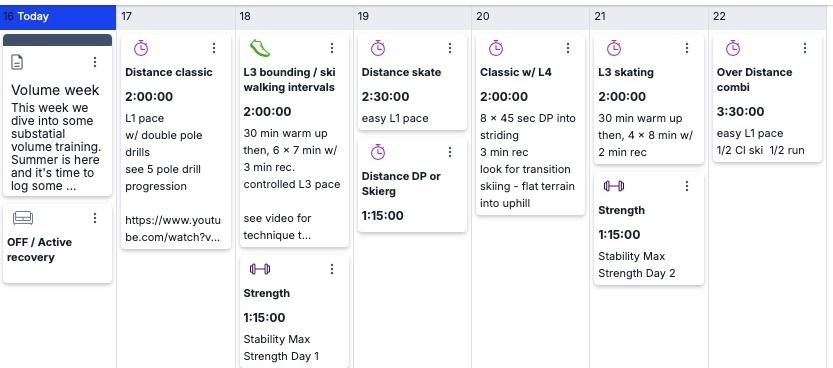Click the dark color bar above Volume week
The width and height of the screenshot is (833, 368).
(x=57, y=40)
